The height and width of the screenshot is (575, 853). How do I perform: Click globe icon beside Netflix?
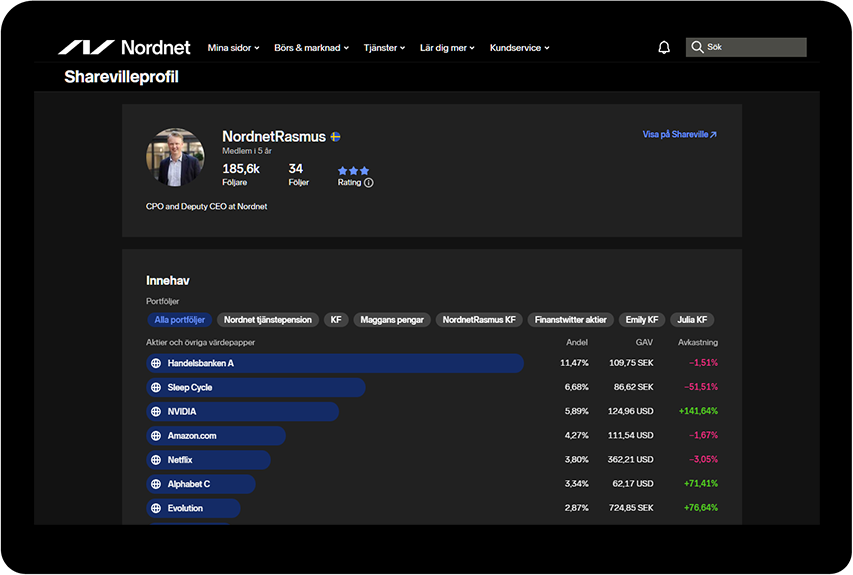point(156,460)
